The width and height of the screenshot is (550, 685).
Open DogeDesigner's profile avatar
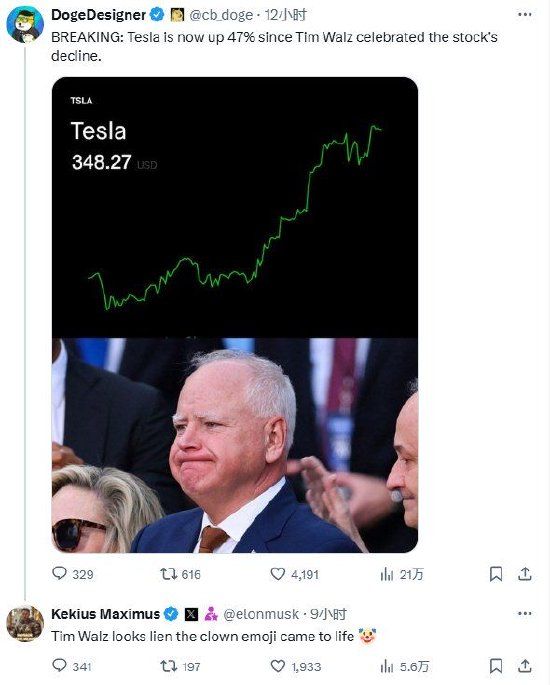coord(25,25)
